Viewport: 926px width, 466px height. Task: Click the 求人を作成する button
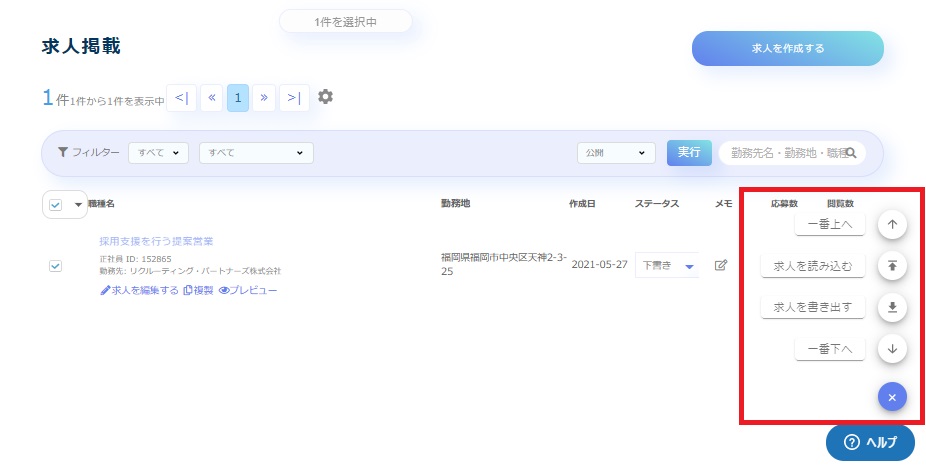click(787, 48)
